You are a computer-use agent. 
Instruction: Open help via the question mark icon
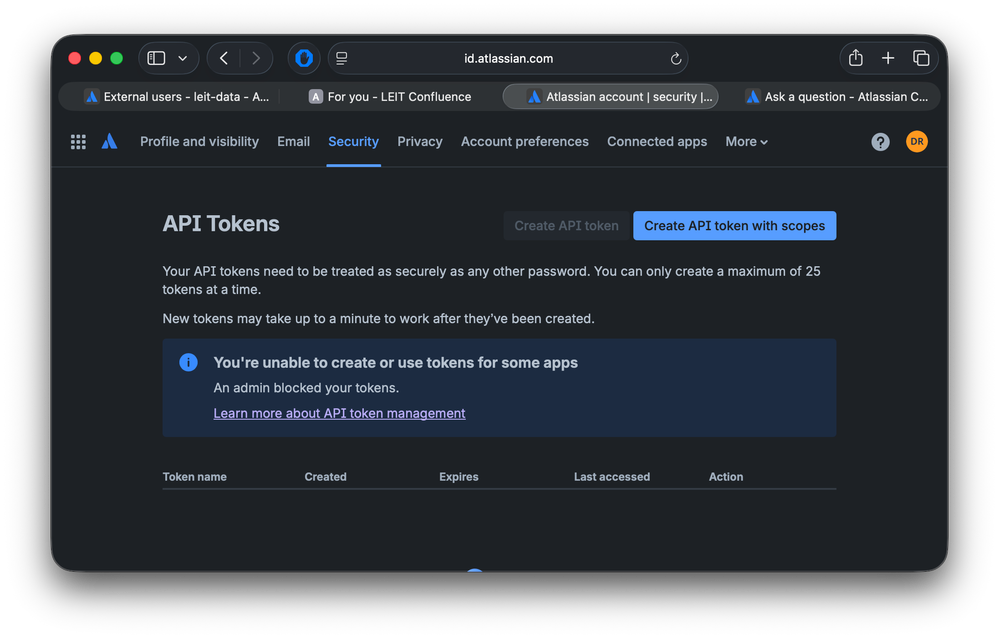tap(880, 141)
